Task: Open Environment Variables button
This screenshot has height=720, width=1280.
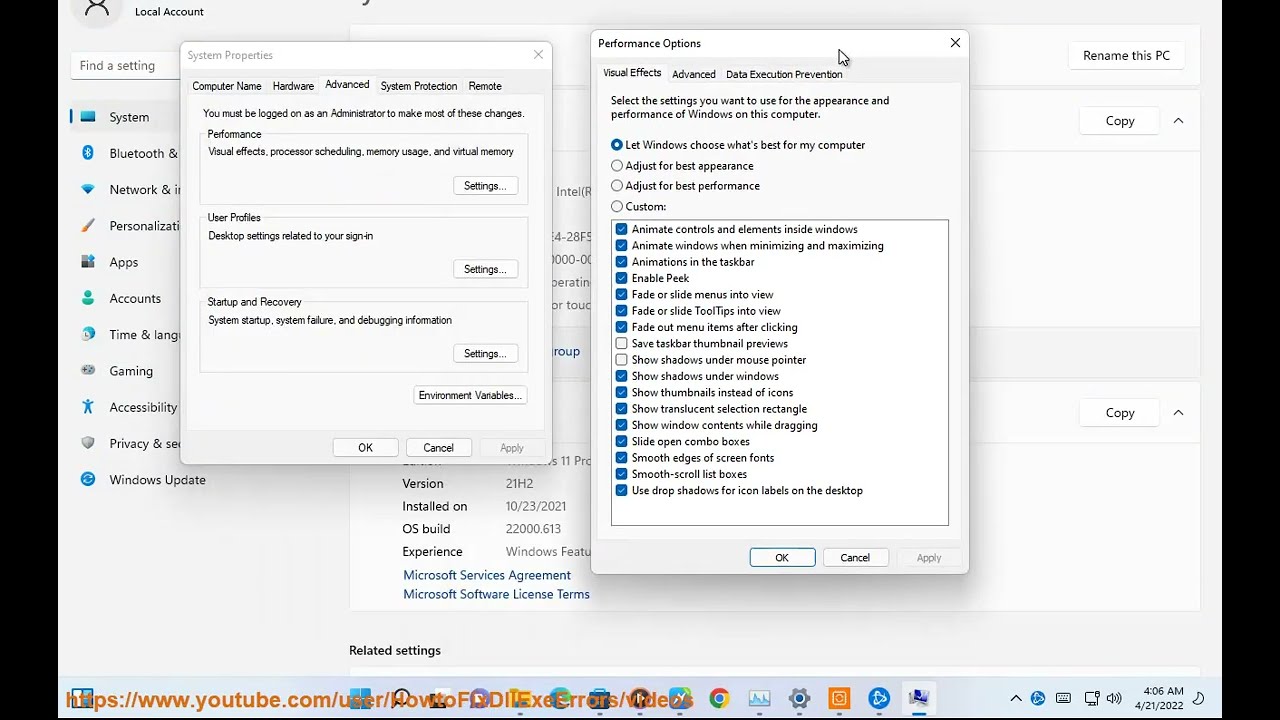Action: tap(470, 395)
